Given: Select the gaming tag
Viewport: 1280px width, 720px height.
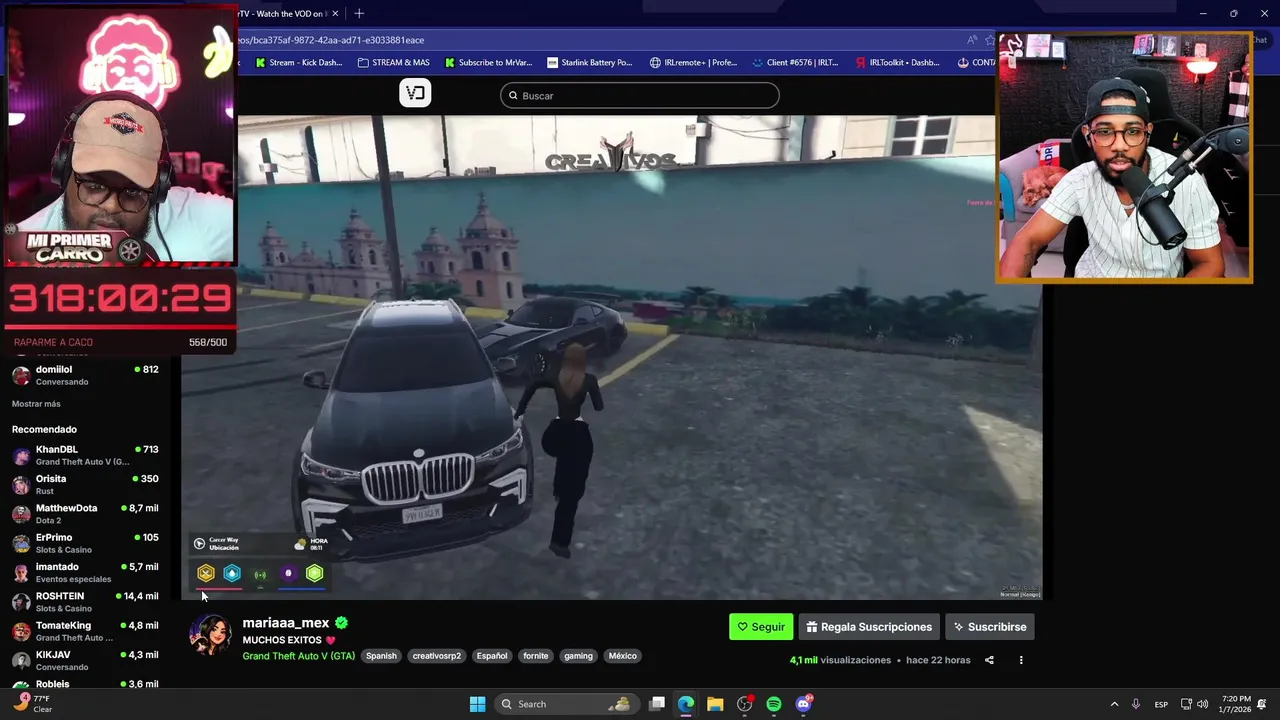Looking at the screenshot, I should (x=578, y=656).
